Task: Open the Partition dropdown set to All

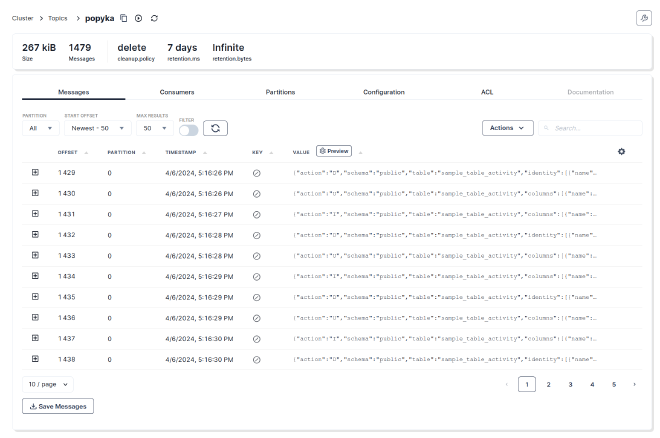Action: (x=38, y=128)
